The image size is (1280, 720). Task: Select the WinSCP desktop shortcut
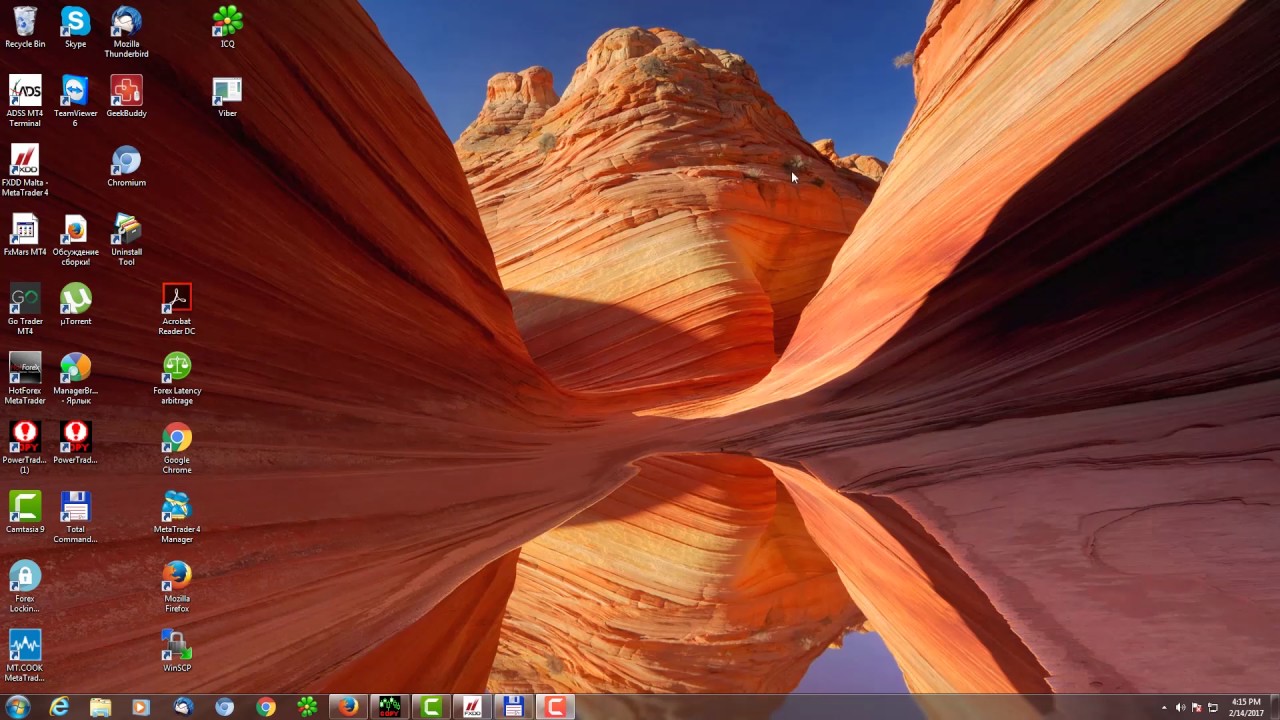(x=177, y=651)
